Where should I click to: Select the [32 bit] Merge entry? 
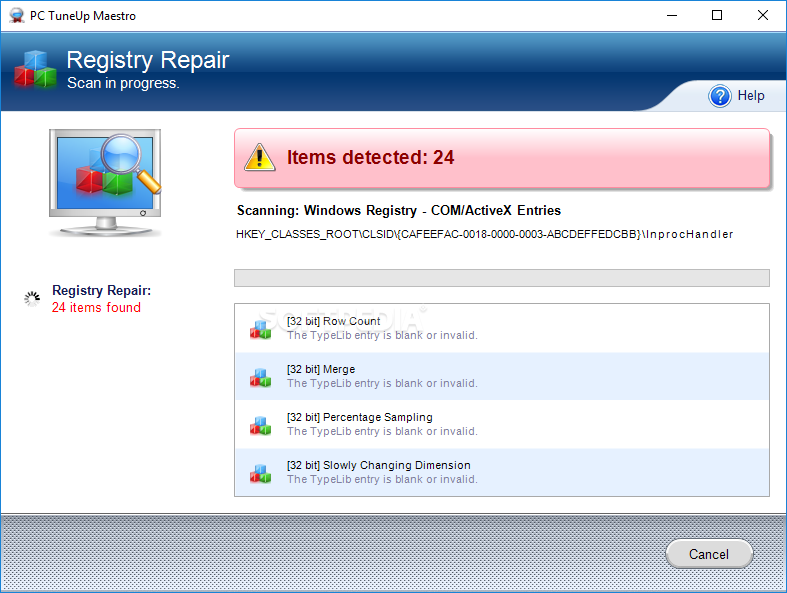point(502,376)
